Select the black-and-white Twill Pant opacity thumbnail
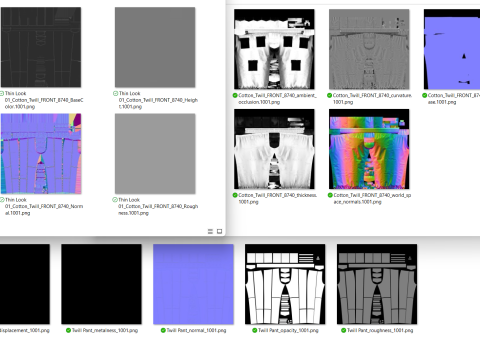The image size is (480, 360). (x=285, y=284)
